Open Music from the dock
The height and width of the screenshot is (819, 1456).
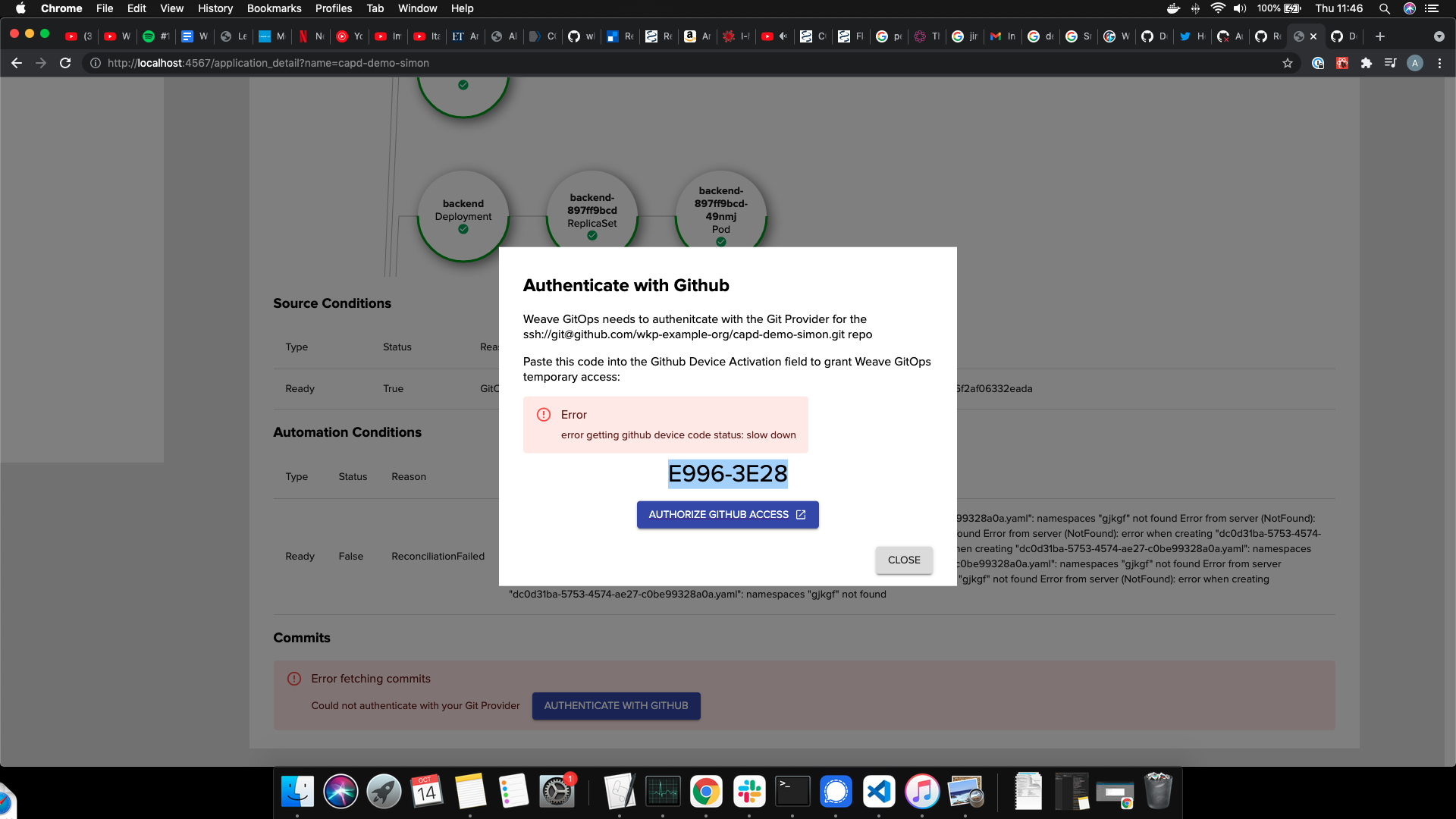pyautogui.click(x=922, y=792)
